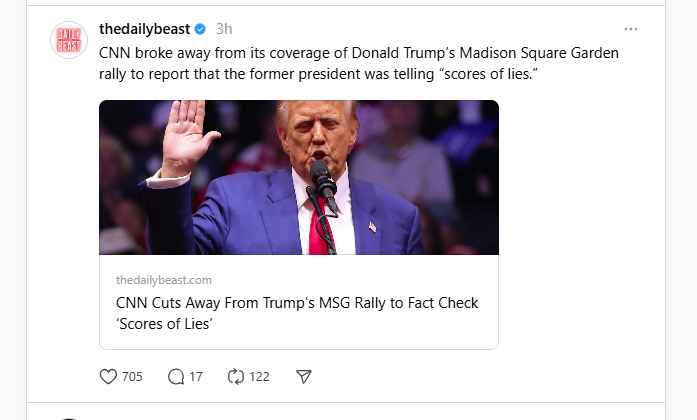Click the 'Scores of Lies' second headline line
The width and height of the screenshot is (697, 420).
[x=166, y=325]
